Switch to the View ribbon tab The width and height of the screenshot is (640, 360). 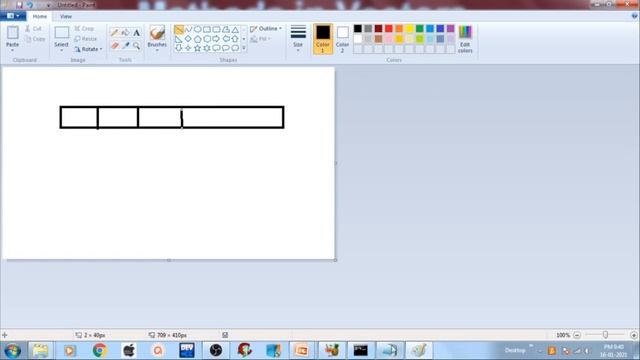(66, 16)
